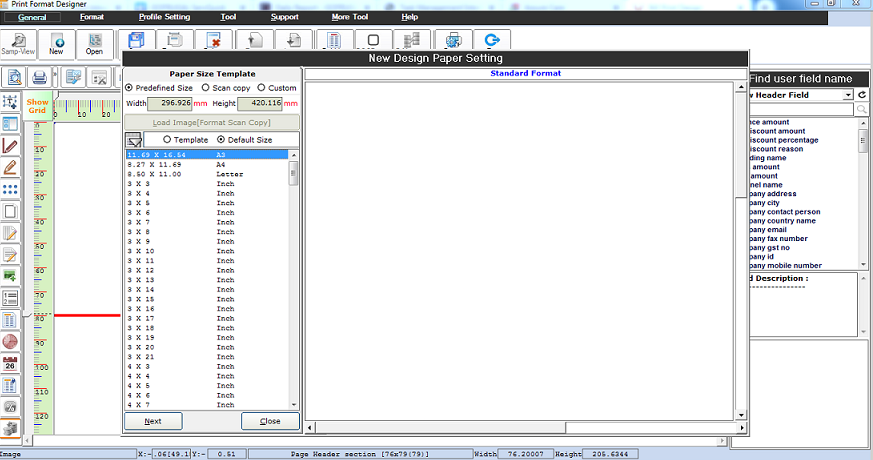
Task: Select the 11.69 X 16.54 A3 row
Action: pos(207,155)
